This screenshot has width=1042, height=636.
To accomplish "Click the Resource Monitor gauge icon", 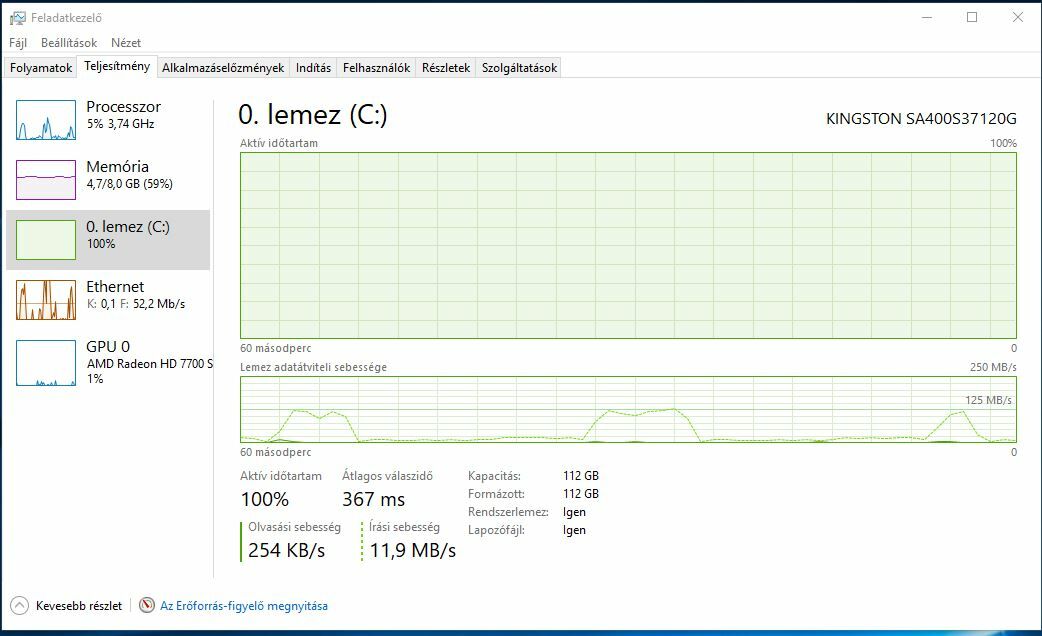I will pyautogui.click(x=148, y=605).
